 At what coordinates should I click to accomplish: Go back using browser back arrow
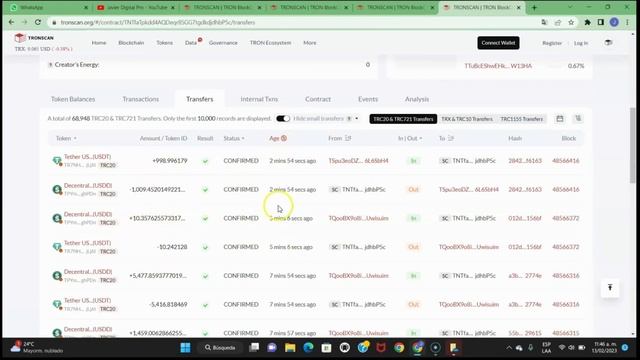tap(11, 22)
